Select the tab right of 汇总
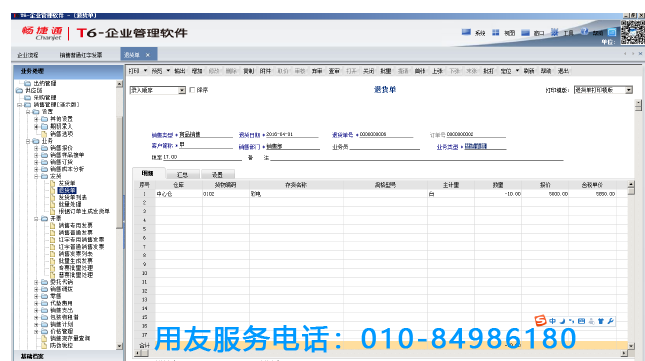Screen dimensions: 645x361 click(218, 174)
